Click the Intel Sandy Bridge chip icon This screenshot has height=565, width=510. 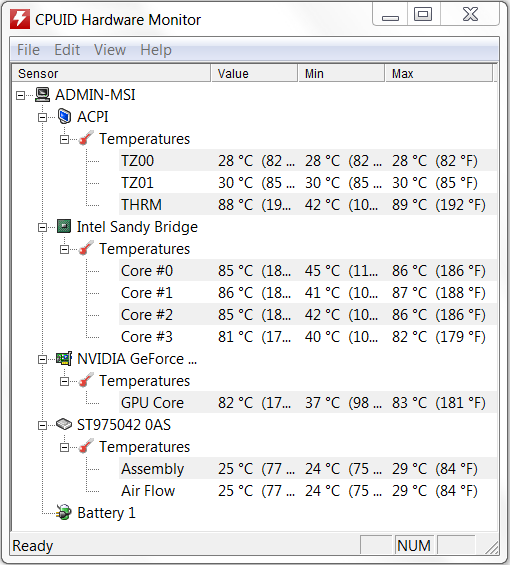64,227
